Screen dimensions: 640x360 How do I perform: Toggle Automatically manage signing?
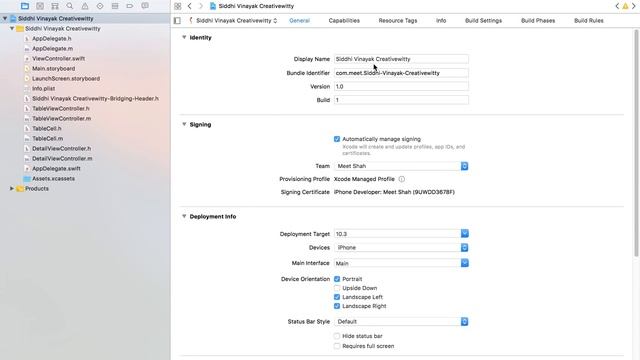tap(337, 139)
